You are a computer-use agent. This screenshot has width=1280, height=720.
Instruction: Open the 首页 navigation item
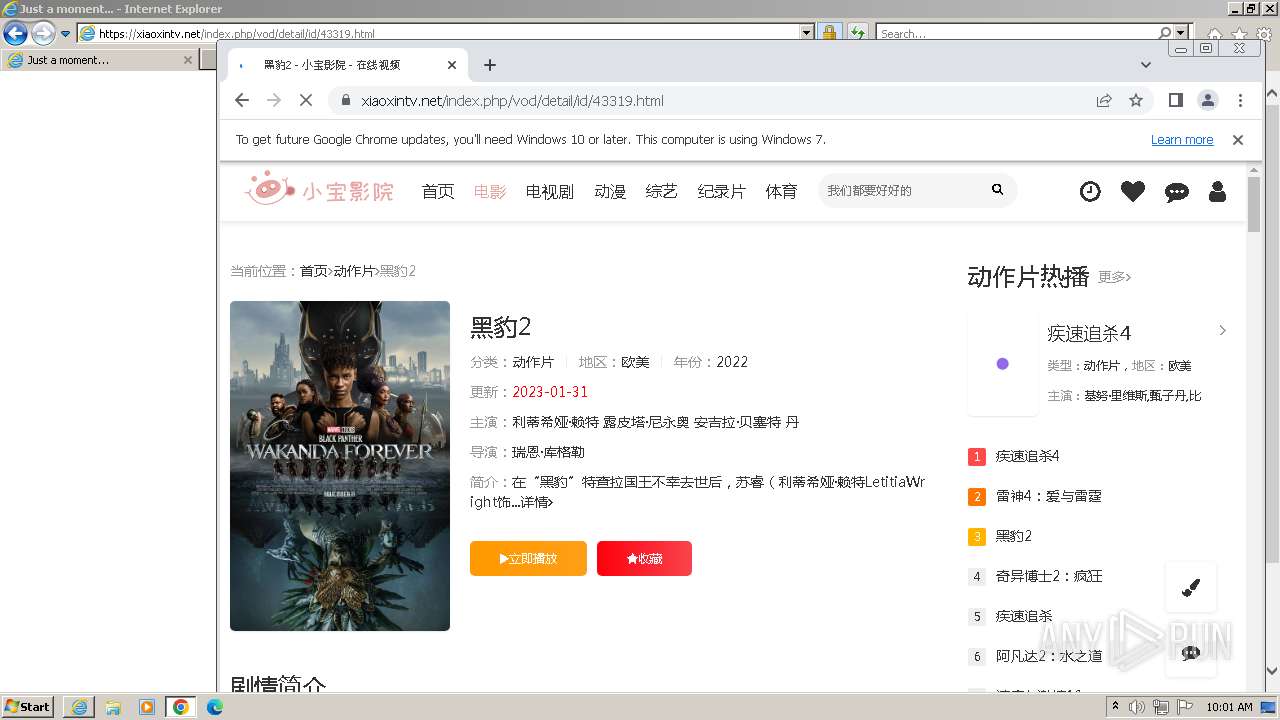438,191
